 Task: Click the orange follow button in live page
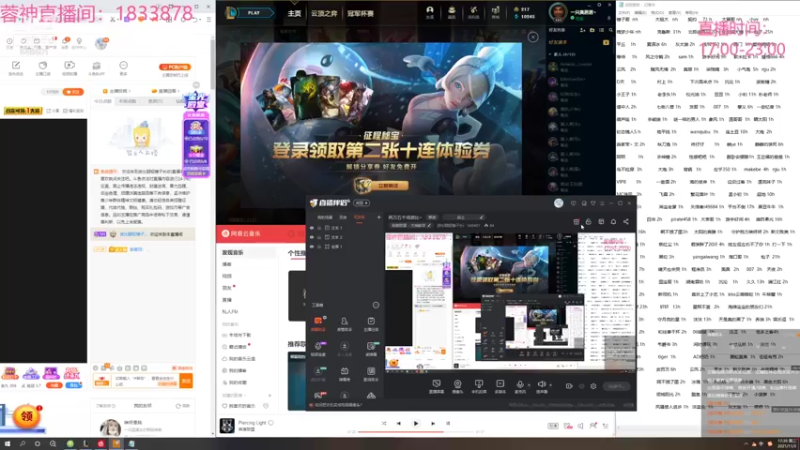72,92
